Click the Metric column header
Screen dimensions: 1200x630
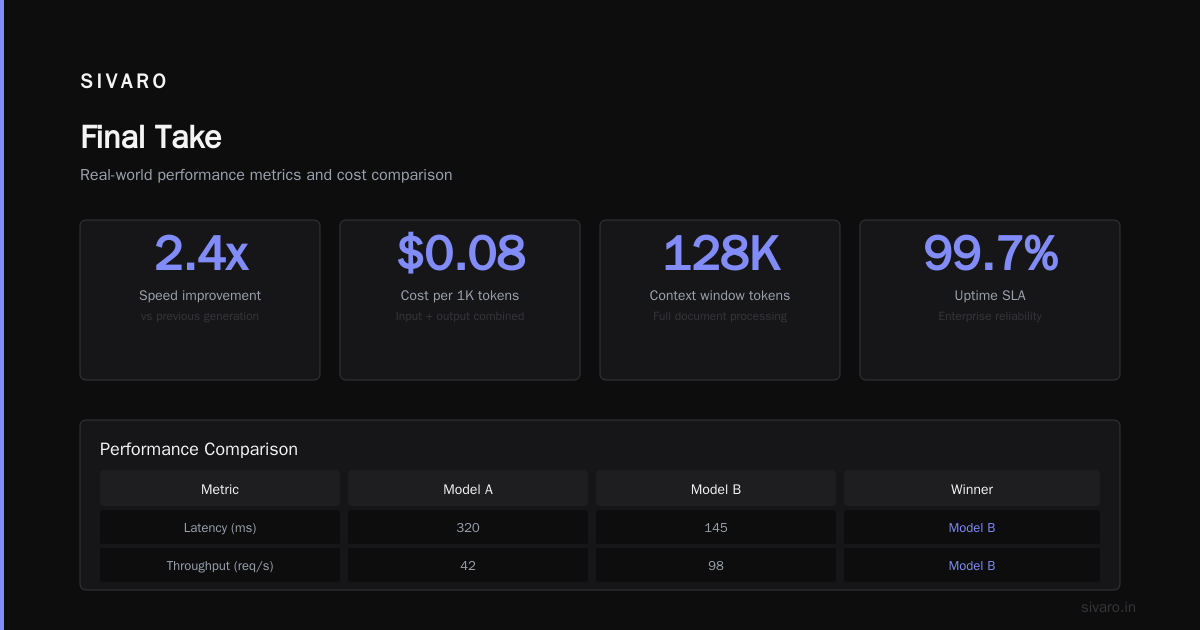click(220, 489)
